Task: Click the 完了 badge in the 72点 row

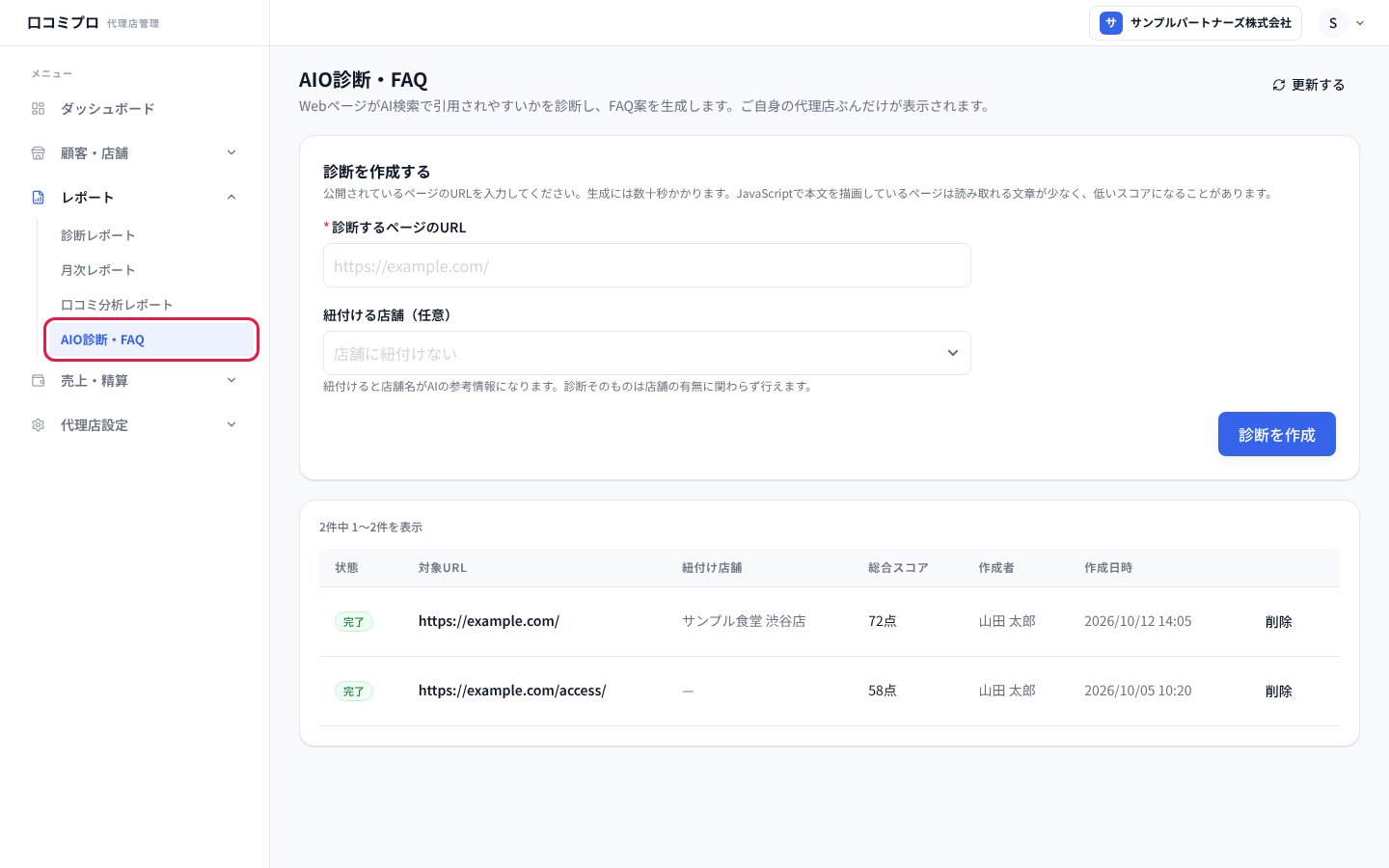Action: 354,622
